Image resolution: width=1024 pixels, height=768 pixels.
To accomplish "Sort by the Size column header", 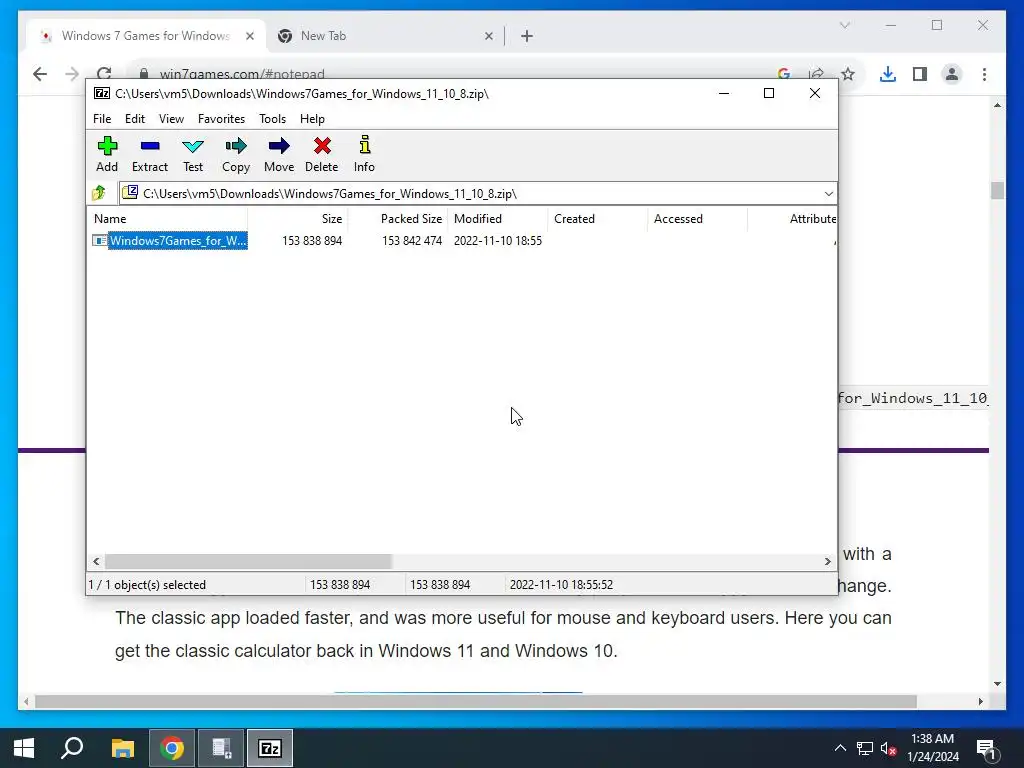I will pos(298,219).
